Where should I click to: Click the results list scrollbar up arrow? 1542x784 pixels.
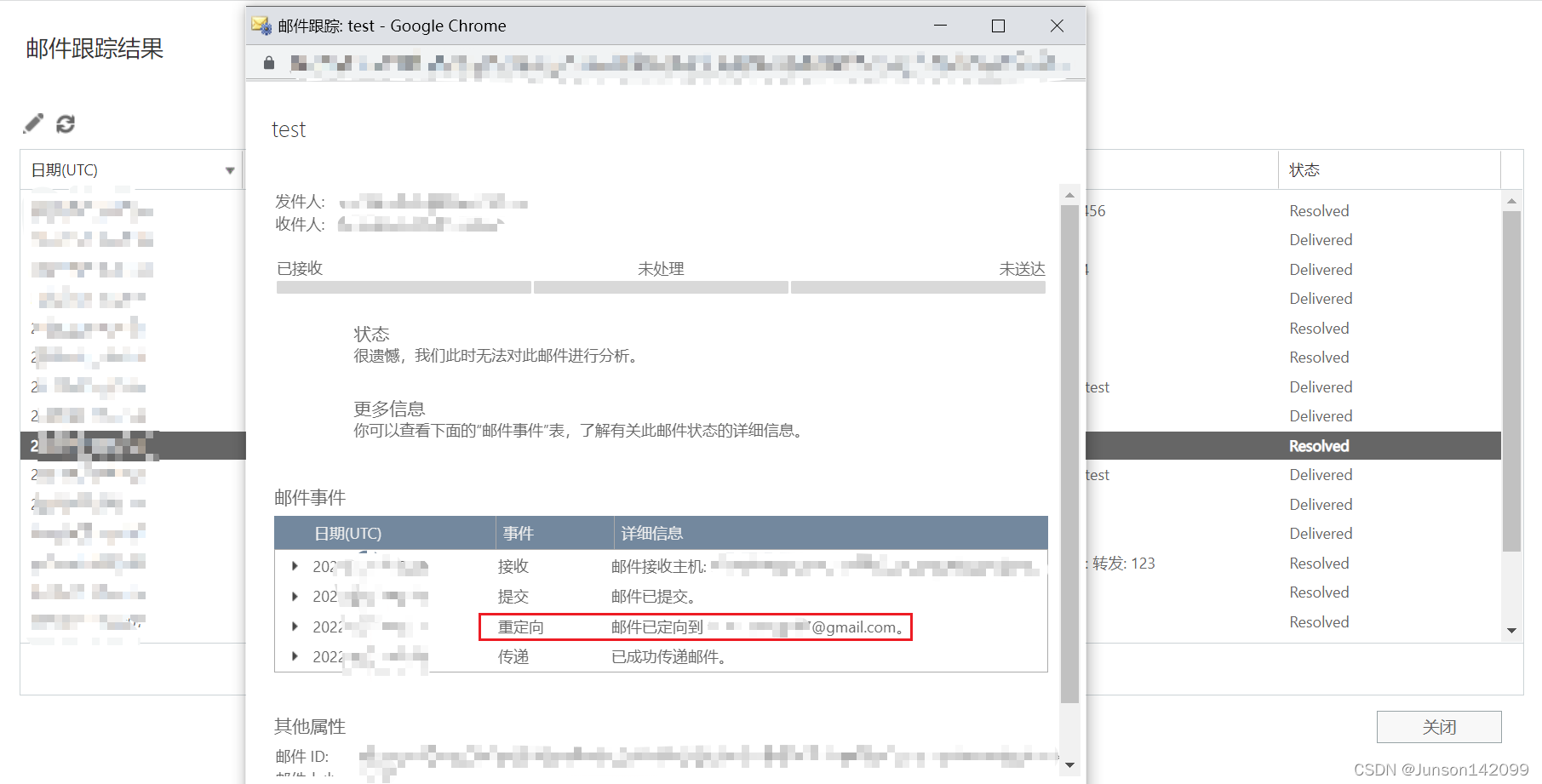[1511, 202]
